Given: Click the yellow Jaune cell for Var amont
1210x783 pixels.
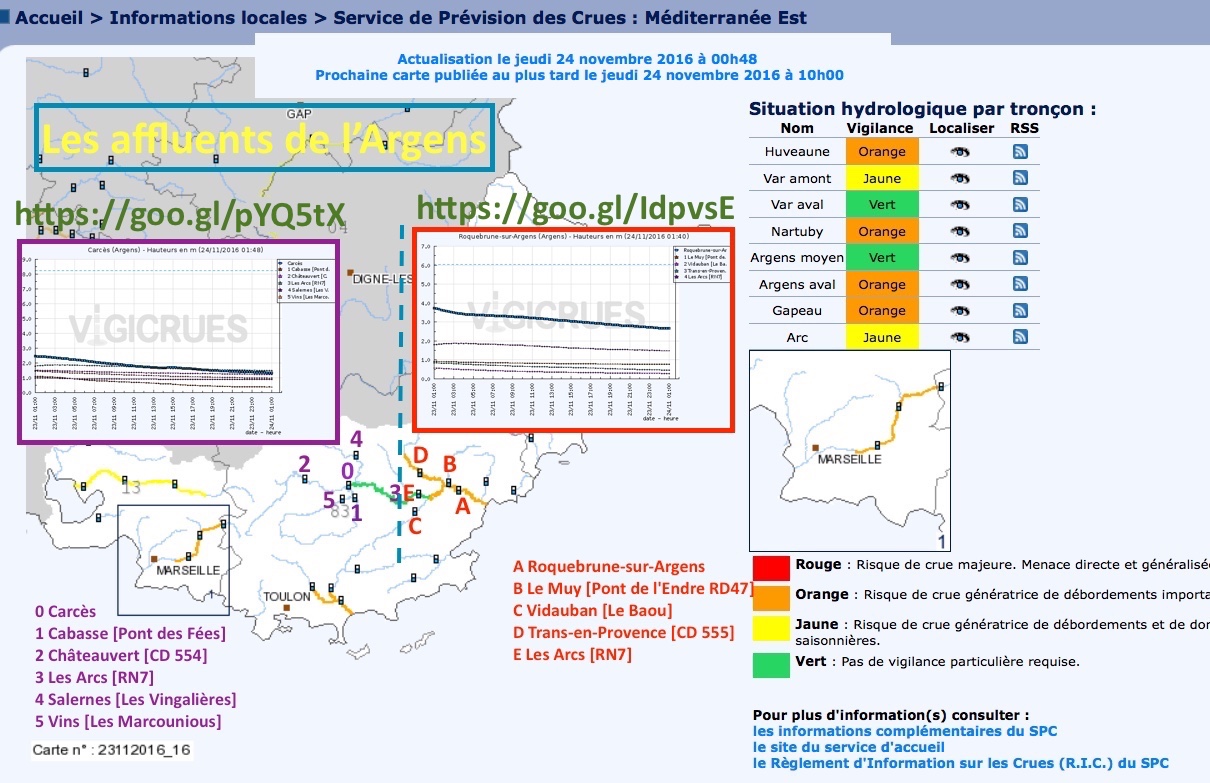Looking at the screenshot, I should pyautogui.click(x=882, y=178).
